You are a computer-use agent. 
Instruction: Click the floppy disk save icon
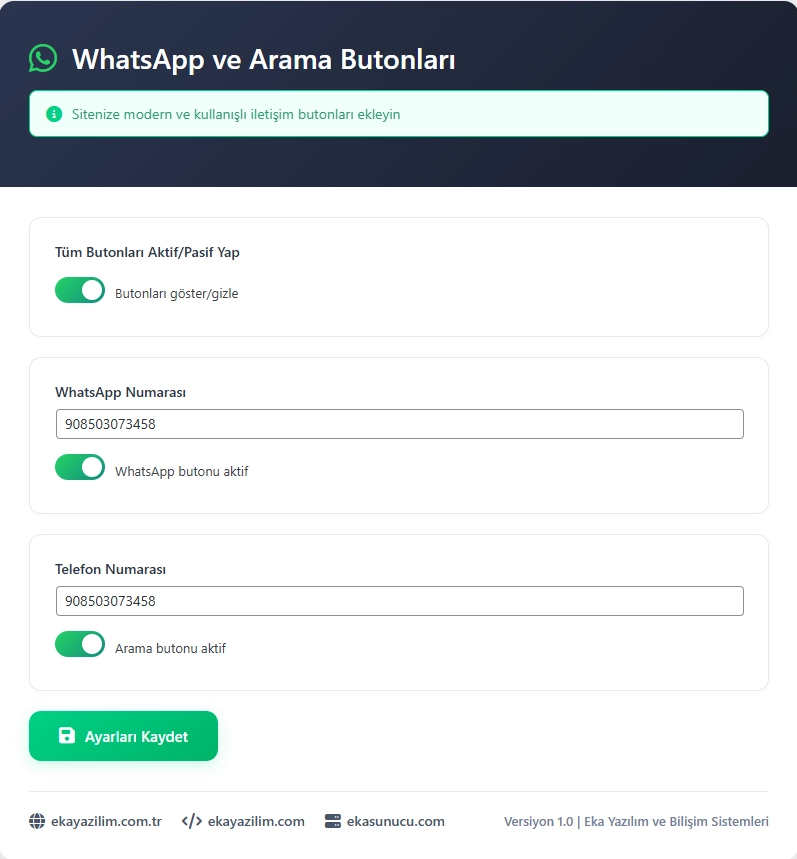(67, 736)
